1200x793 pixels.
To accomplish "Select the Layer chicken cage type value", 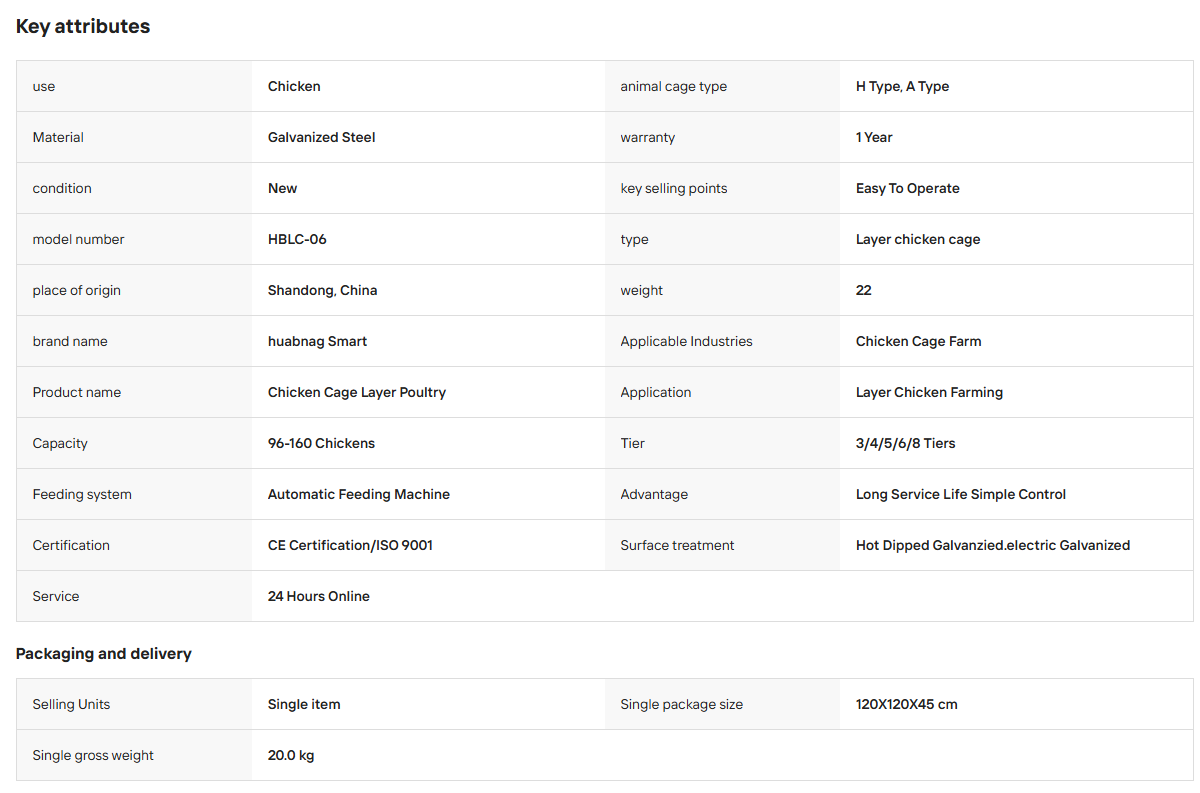I will pyautogui.click(x=918, y=239).
